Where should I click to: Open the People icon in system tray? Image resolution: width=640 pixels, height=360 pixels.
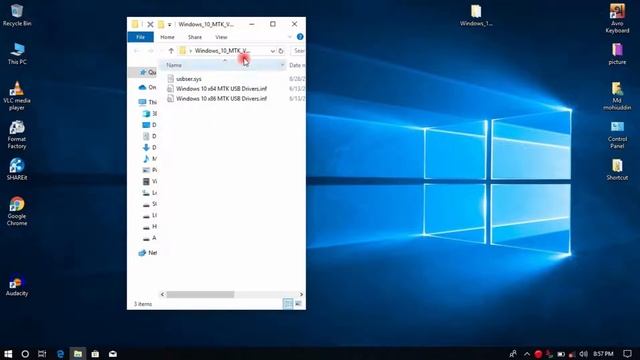click(513, 353)
